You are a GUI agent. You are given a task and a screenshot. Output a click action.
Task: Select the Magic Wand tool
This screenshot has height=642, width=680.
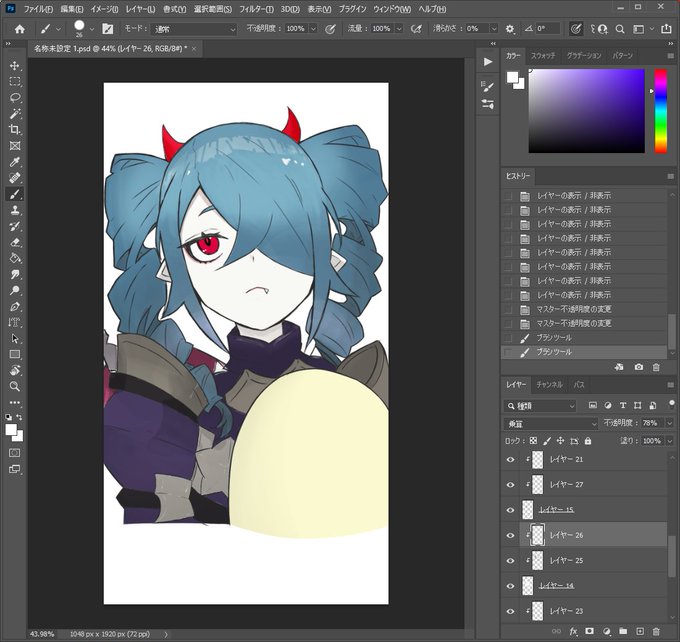[x=15, y=114]
